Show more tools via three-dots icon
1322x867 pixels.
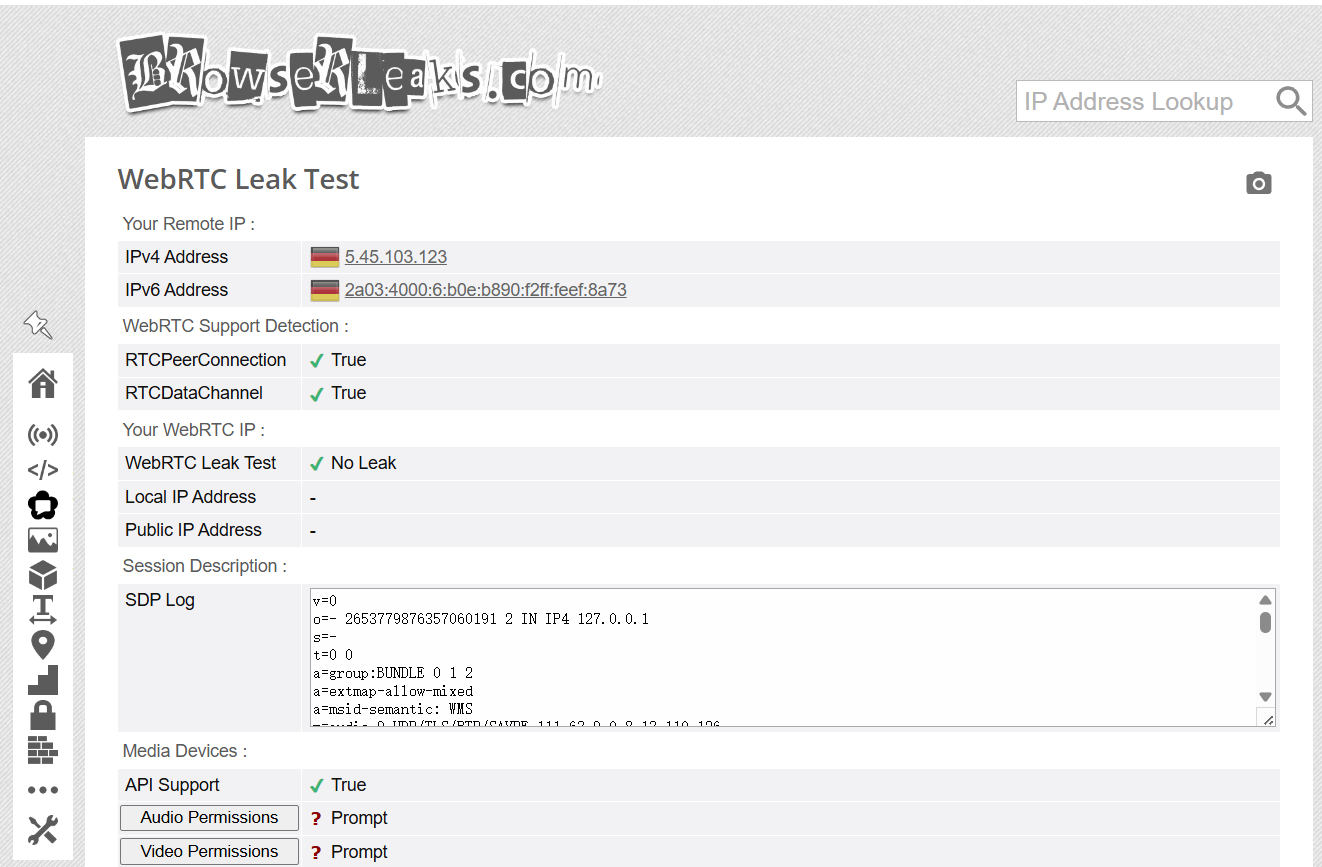tap(43, 790)
